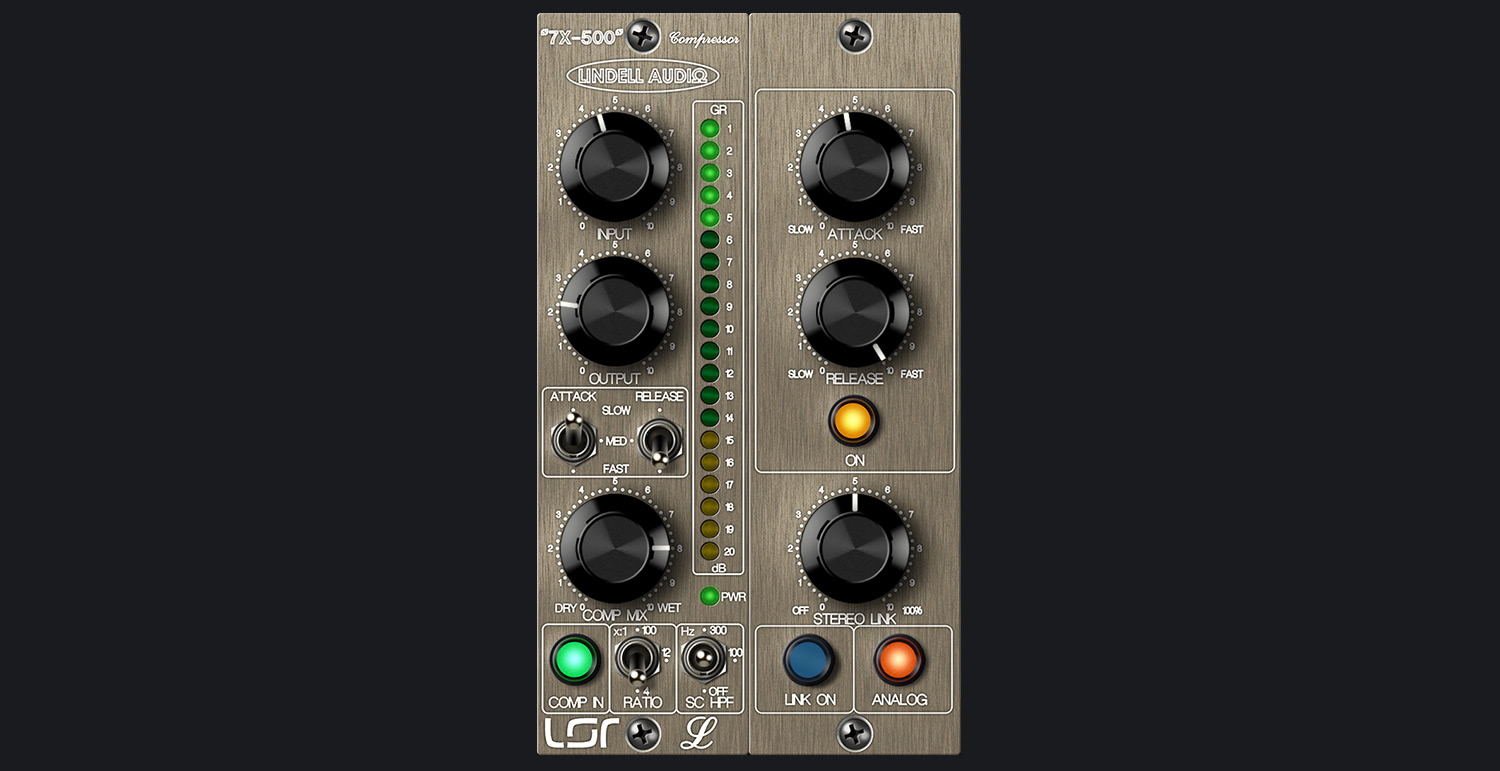Click the 100% label by STEREO LINK
Image resolution: width=1500 pixels, height=771 pixels.
coord(912,610)
